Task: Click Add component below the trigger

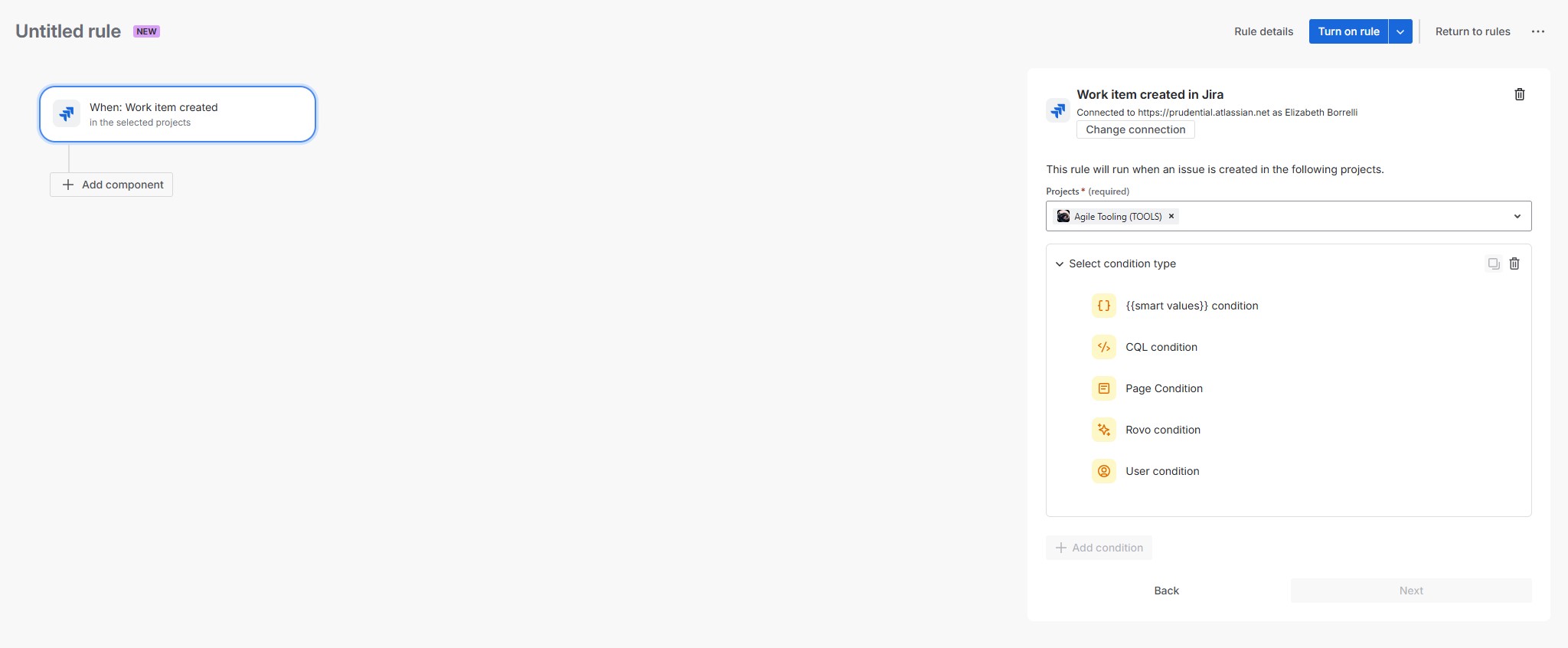Action: pos(111,185)
